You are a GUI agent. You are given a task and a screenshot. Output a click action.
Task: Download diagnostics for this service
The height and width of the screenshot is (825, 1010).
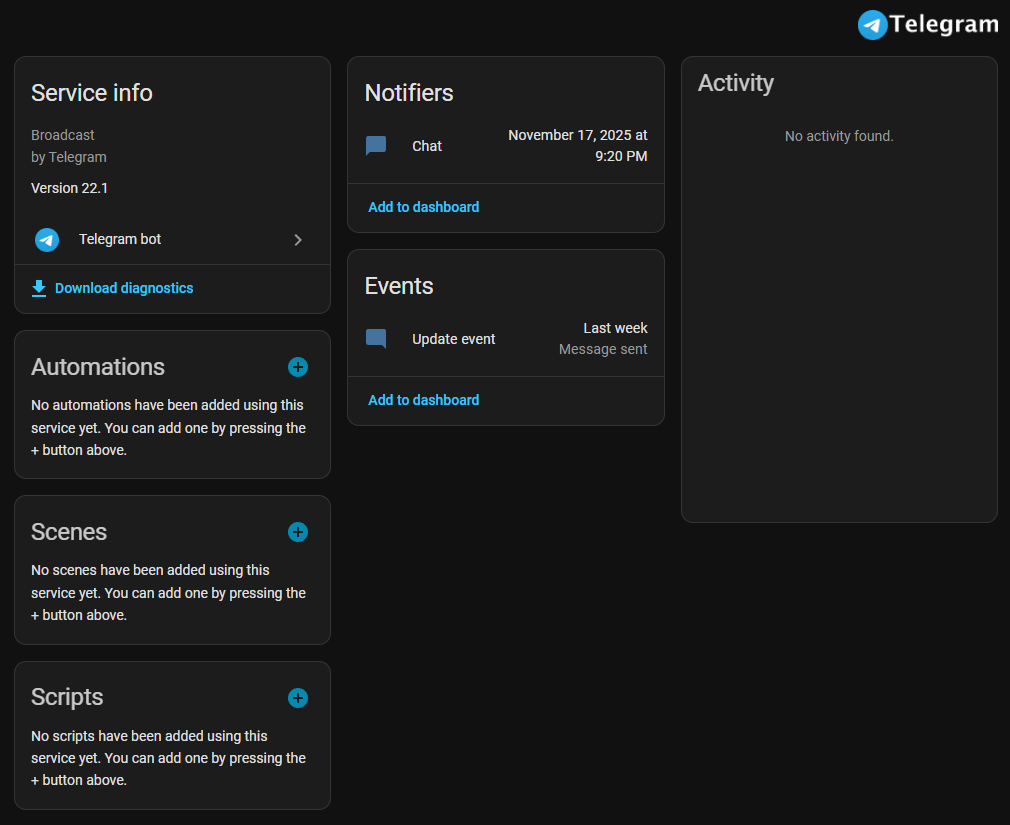(x=124, y=288)
